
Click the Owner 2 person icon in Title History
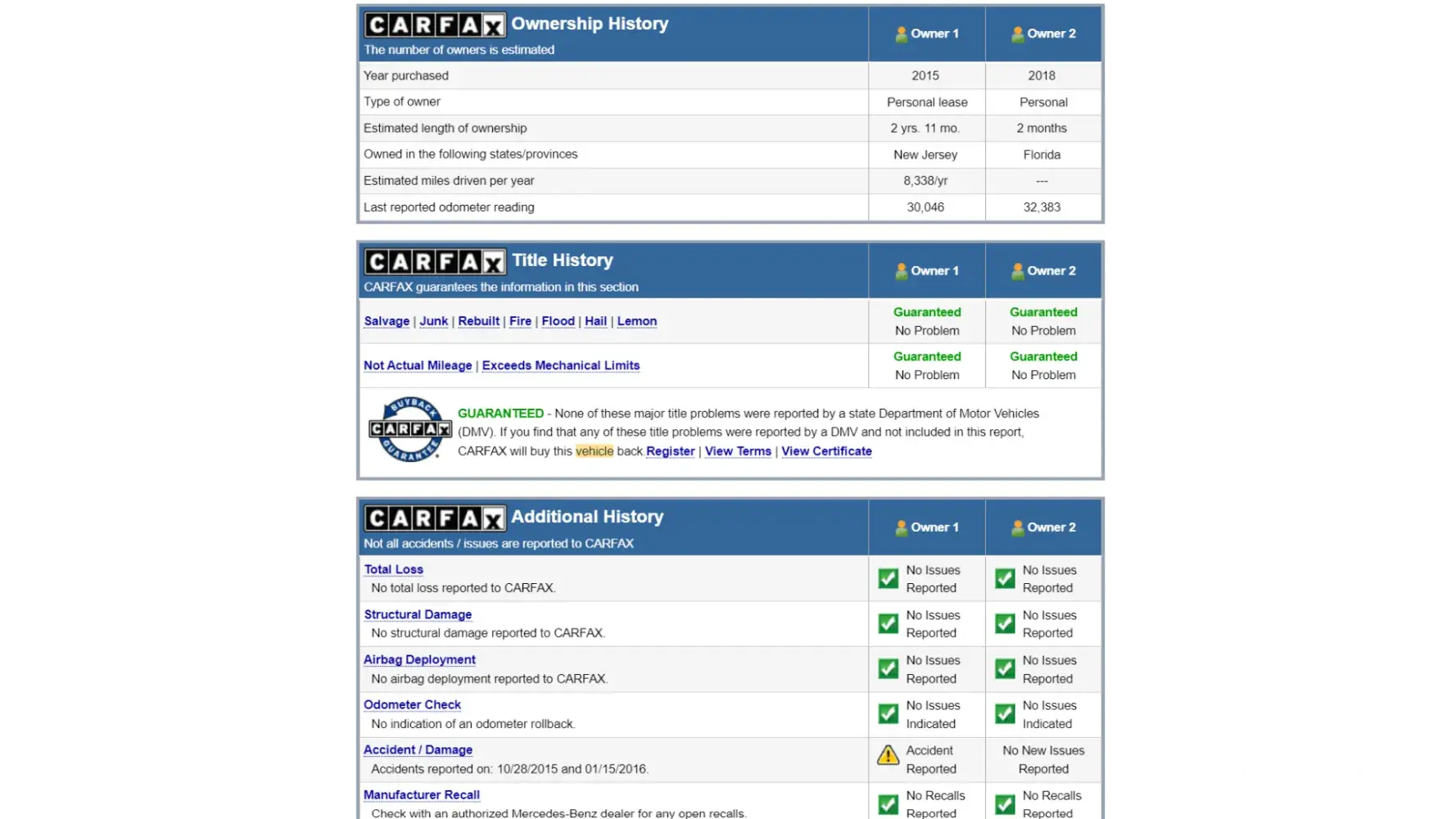click(1018, 271)
